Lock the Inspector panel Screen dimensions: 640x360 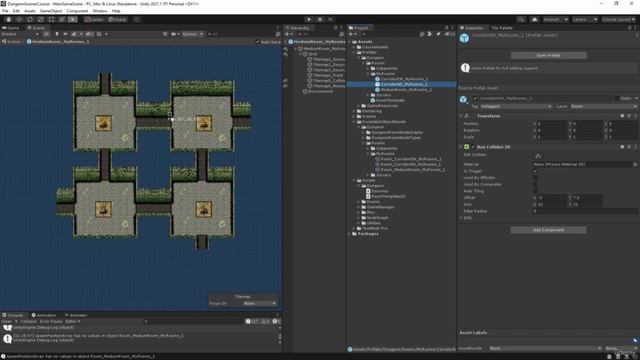pos(629,28)
